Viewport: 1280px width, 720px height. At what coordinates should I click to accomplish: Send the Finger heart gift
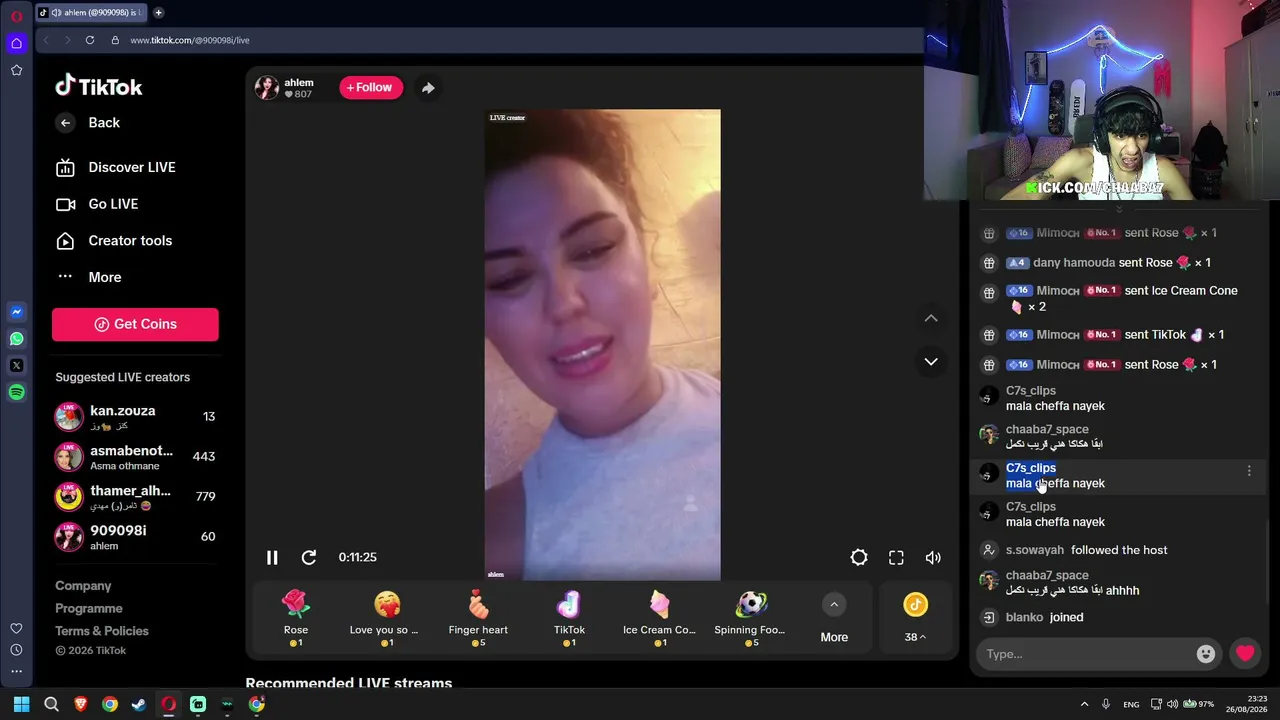478,617
